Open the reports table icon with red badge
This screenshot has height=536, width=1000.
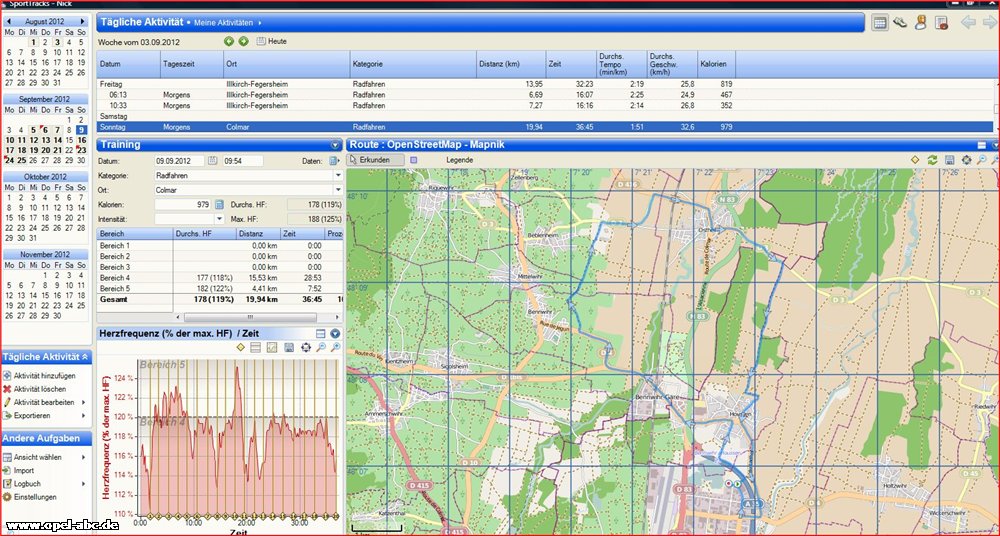coord(941,23)
